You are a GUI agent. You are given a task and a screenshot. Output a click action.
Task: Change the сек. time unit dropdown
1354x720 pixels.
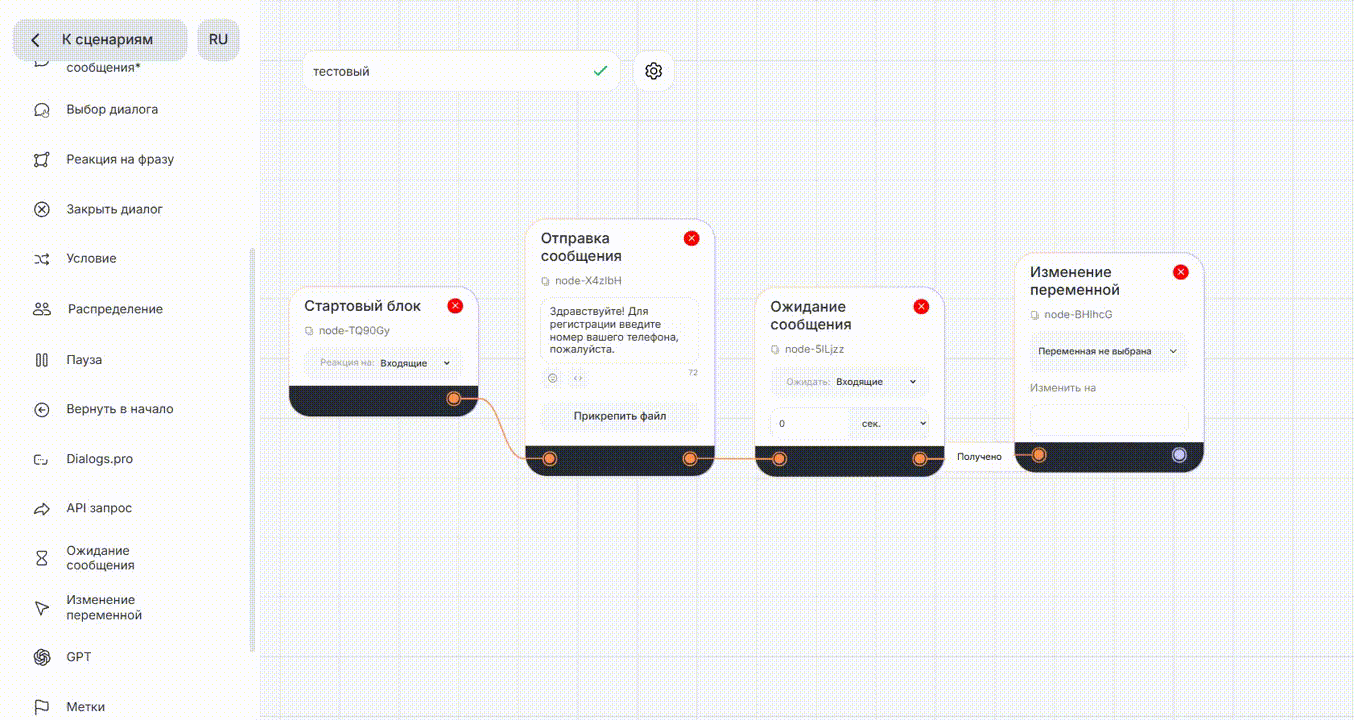[x=889, y=424]
